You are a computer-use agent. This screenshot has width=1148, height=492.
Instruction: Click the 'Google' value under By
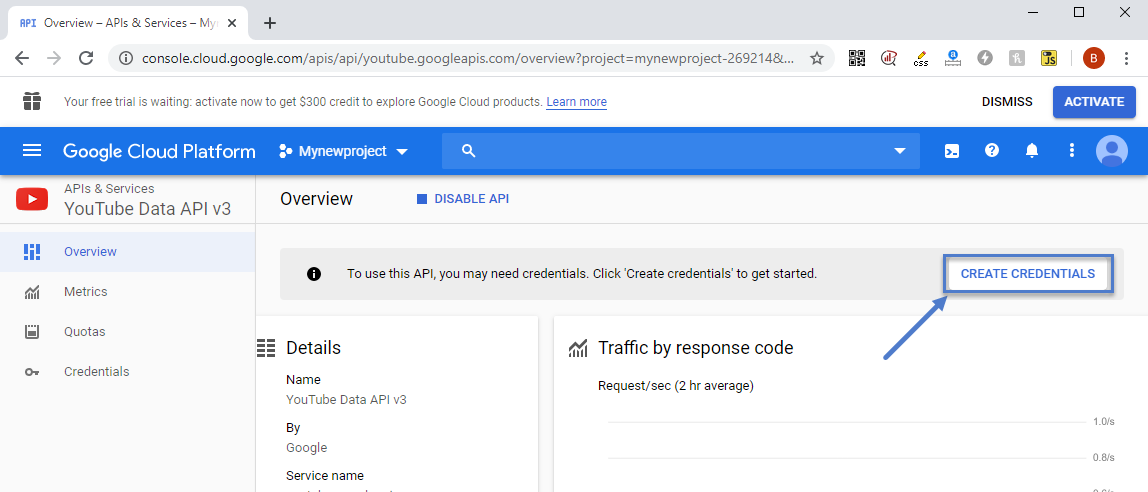pyautogui.click(x=307, y=447)
